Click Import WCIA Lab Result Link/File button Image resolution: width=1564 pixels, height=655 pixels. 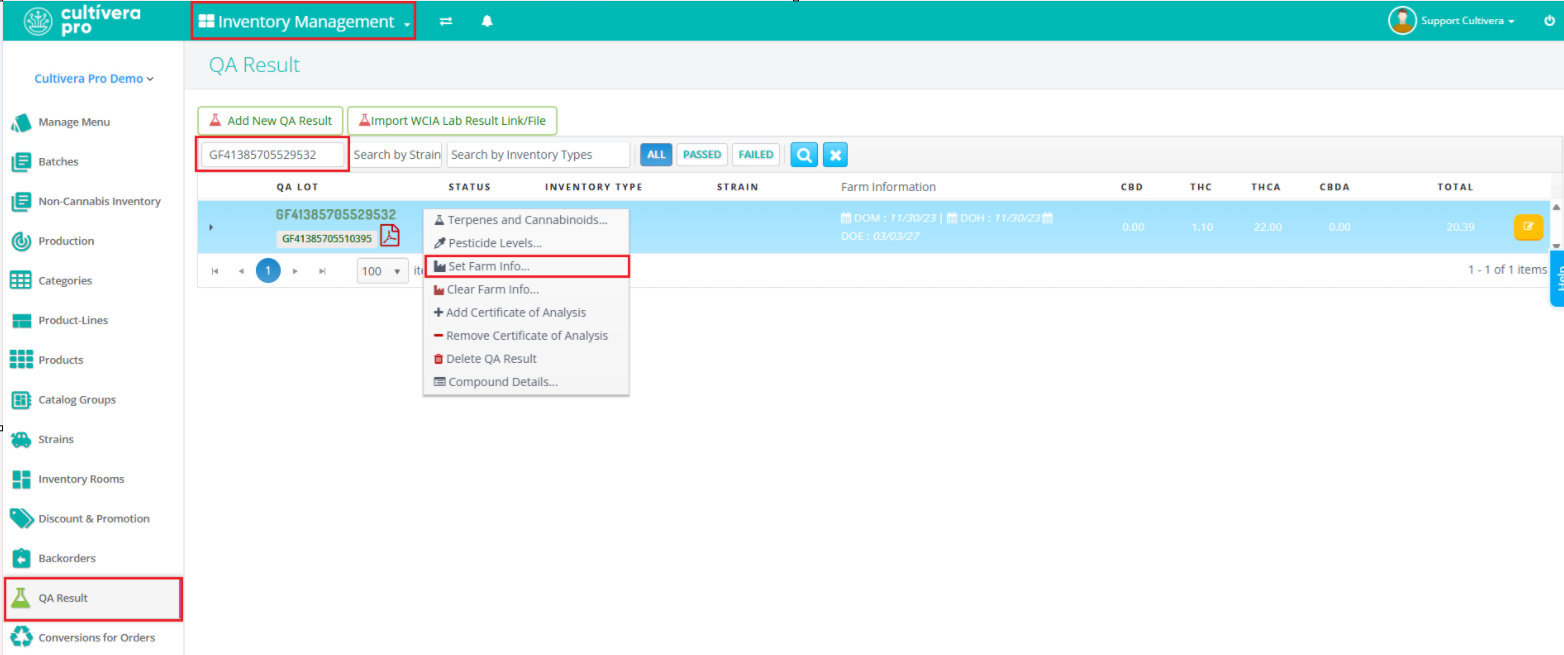(x=452, y=121)
